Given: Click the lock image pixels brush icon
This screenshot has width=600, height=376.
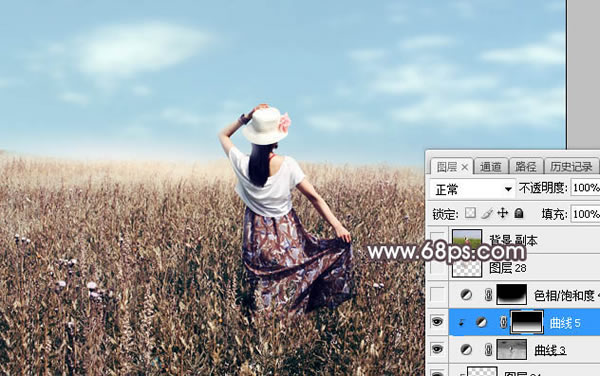Looking at the screenshot, I should click(x=487, y=213).
